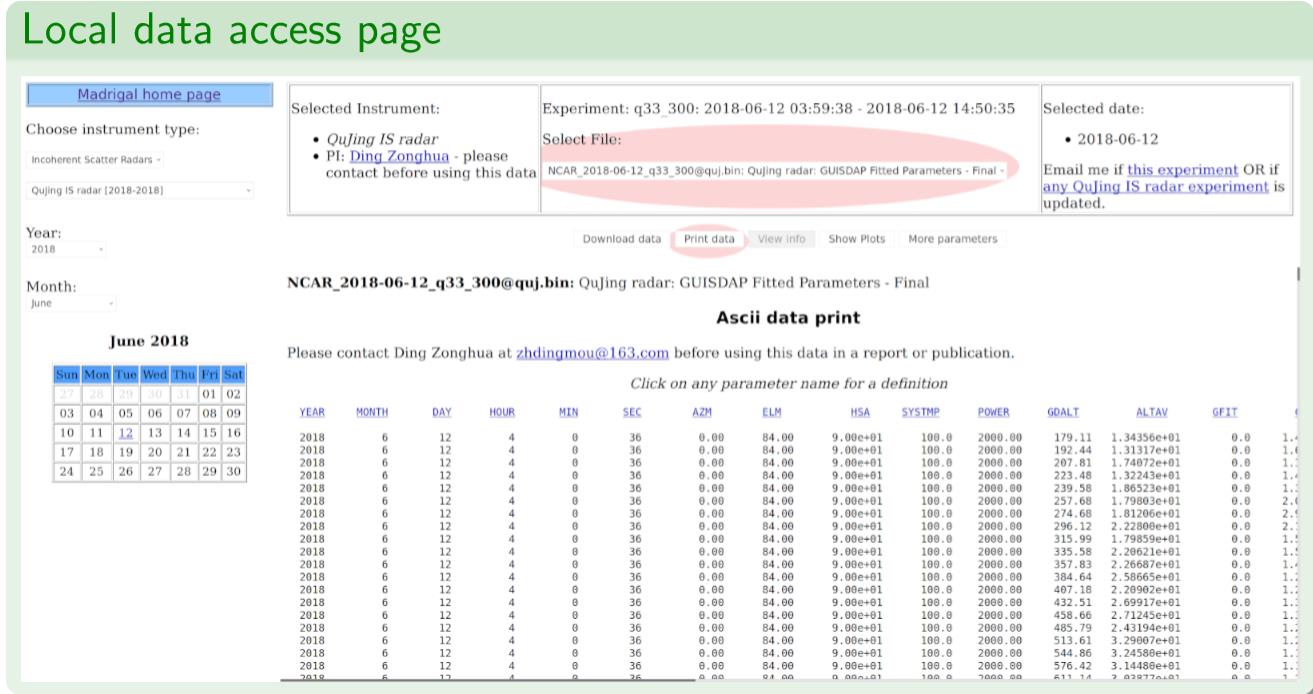1313x694 pixels.
Task: Open the Incoherent Scatter Radars instrument type dropdown
Action: pyautogui.click(x=96, y=160)
